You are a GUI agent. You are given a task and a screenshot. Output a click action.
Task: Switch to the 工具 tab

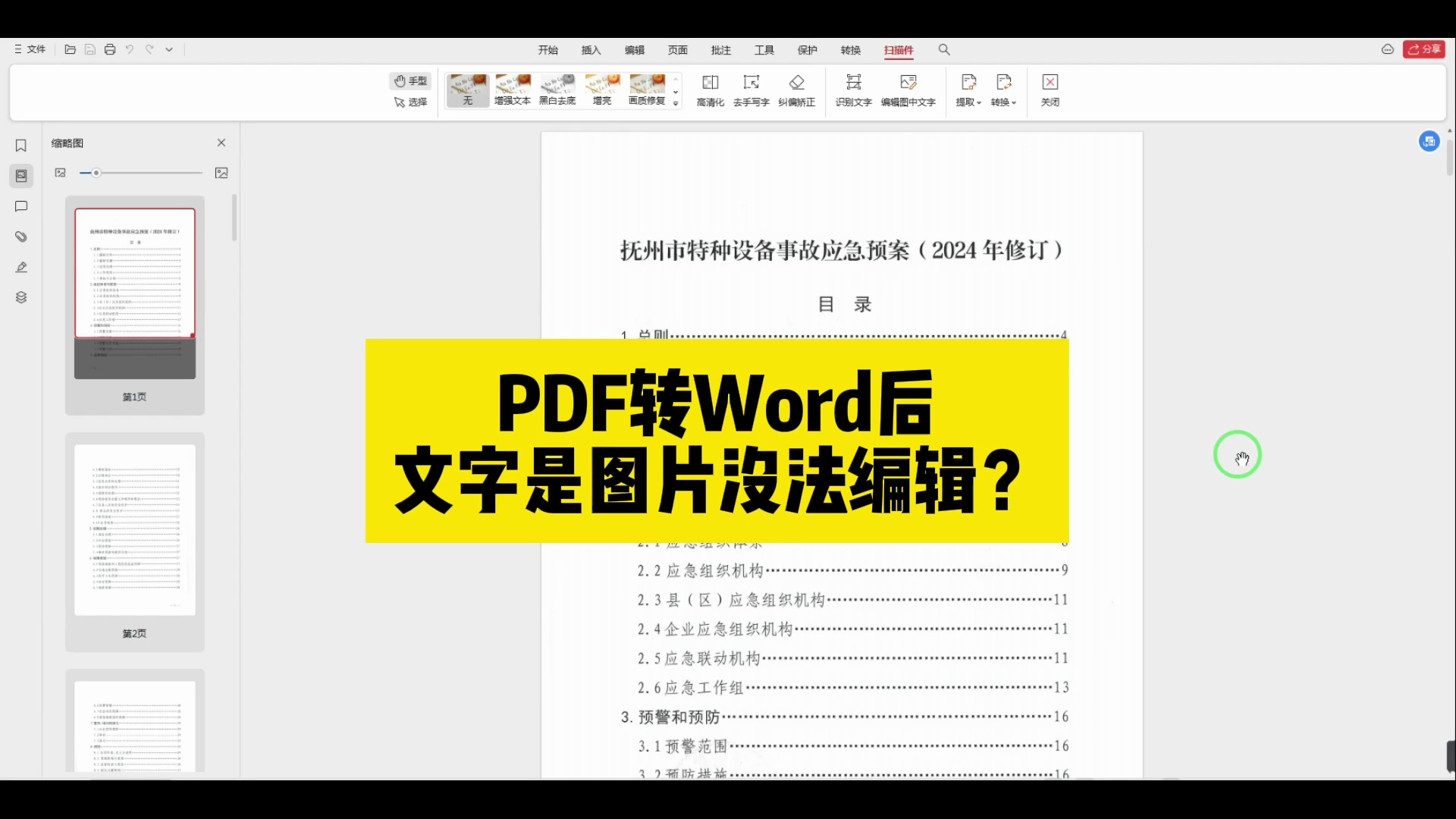[x=764, y=50]
